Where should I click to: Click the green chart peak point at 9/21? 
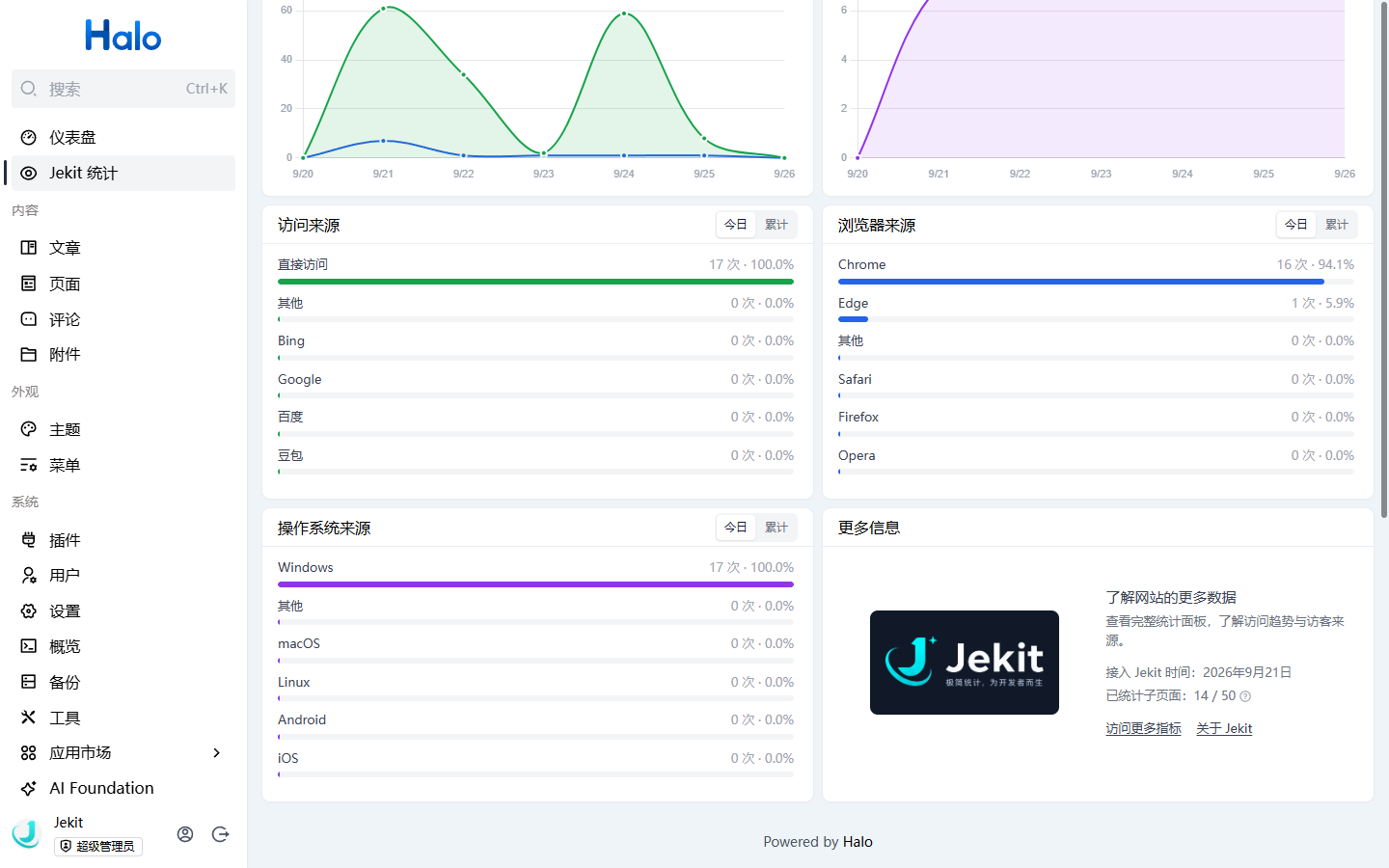click(384, 9)
